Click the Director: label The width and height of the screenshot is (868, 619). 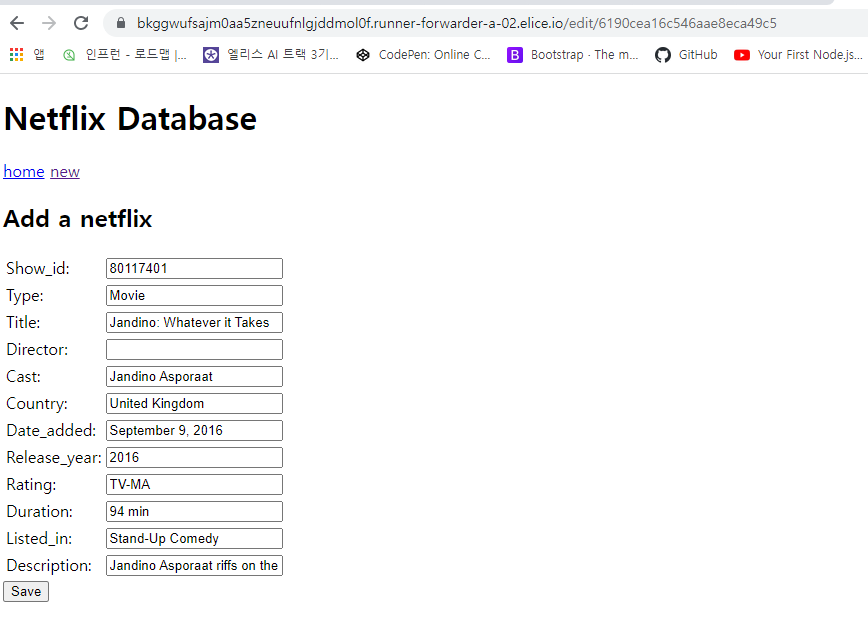(x=37, y=349)
